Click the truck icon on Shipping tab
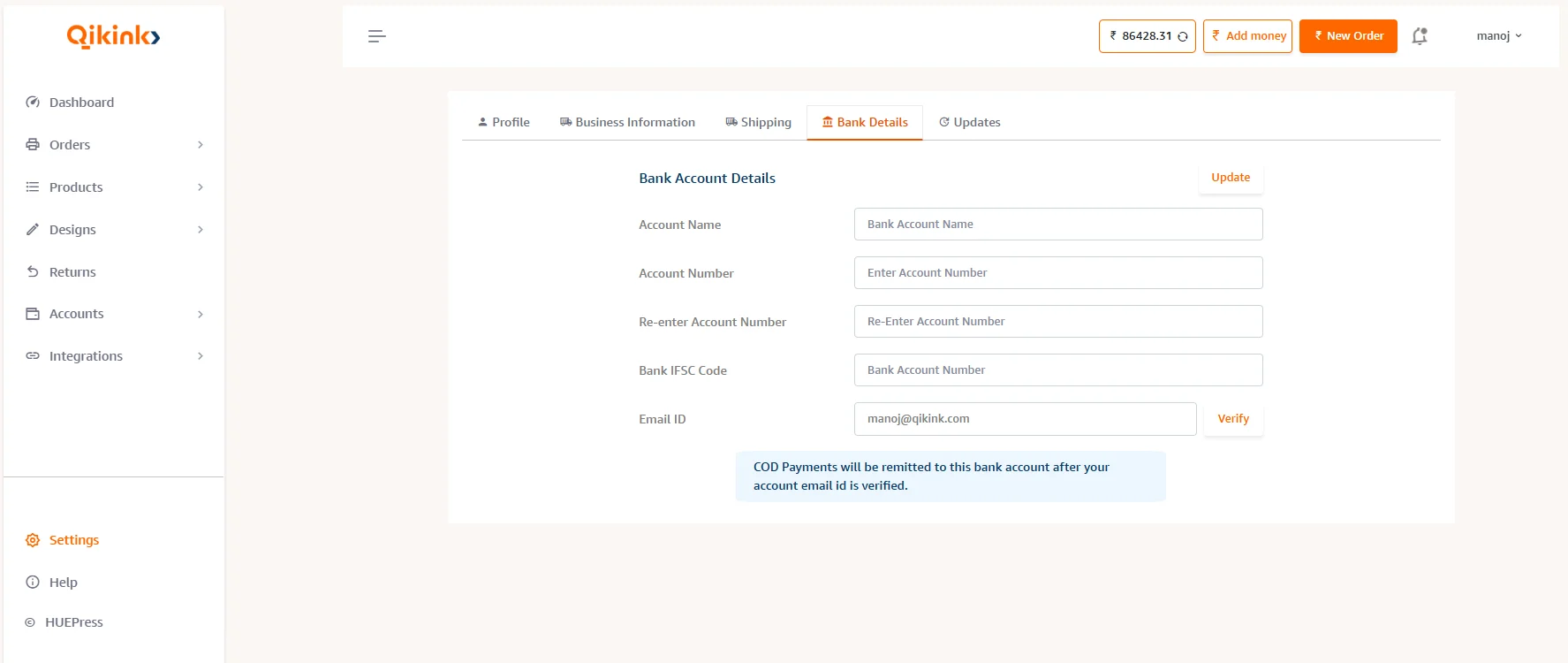 click(731, 122)
